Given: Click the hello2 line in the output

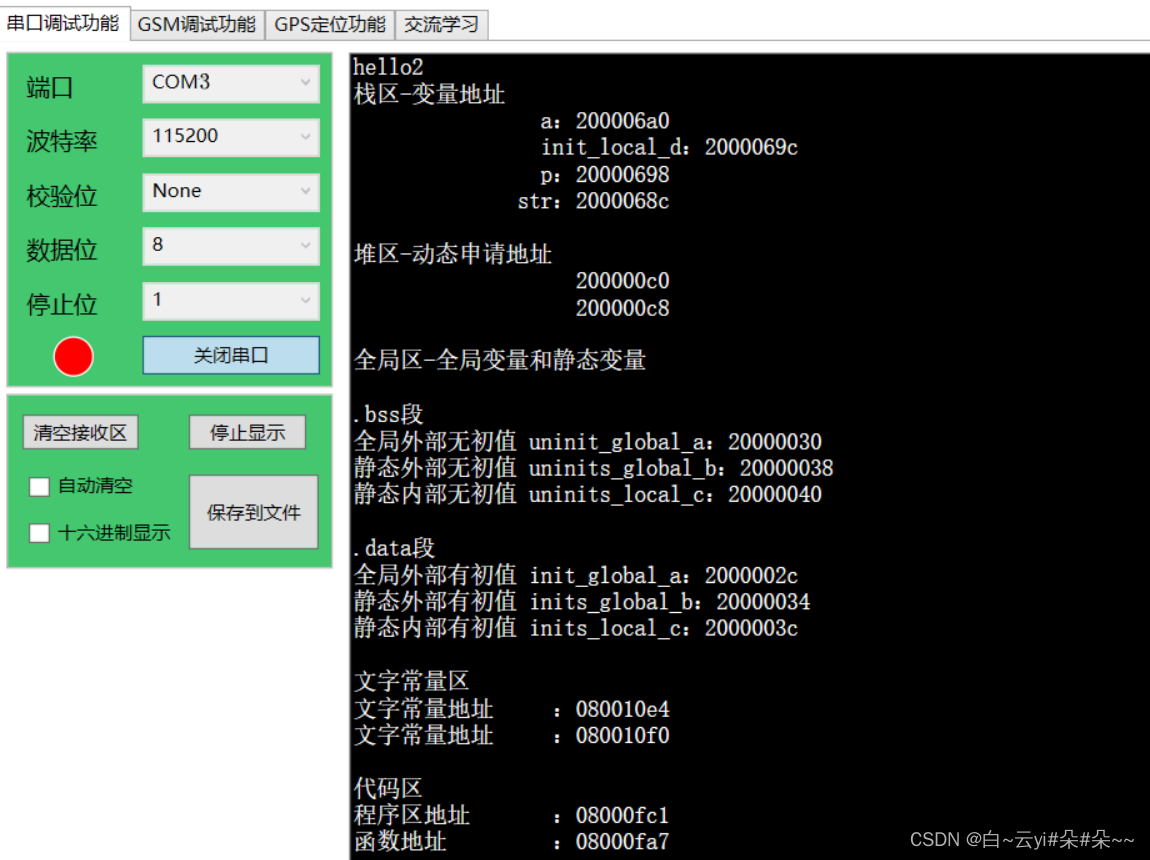Looking at the screenshot, I should point(388,67).
